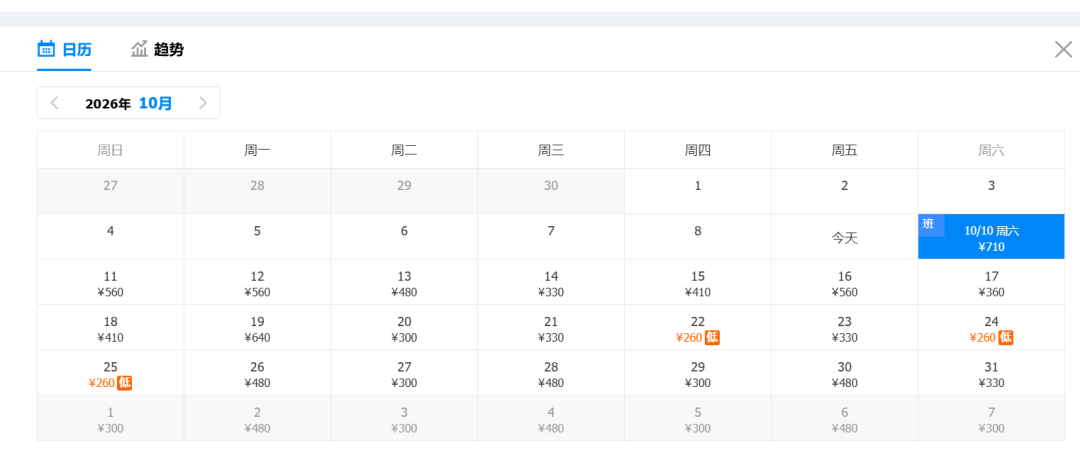Pick October 27 priced ¥300
Image resolution: width=1080 pixels, height=465 pixels.
click(x=404, y=373)
